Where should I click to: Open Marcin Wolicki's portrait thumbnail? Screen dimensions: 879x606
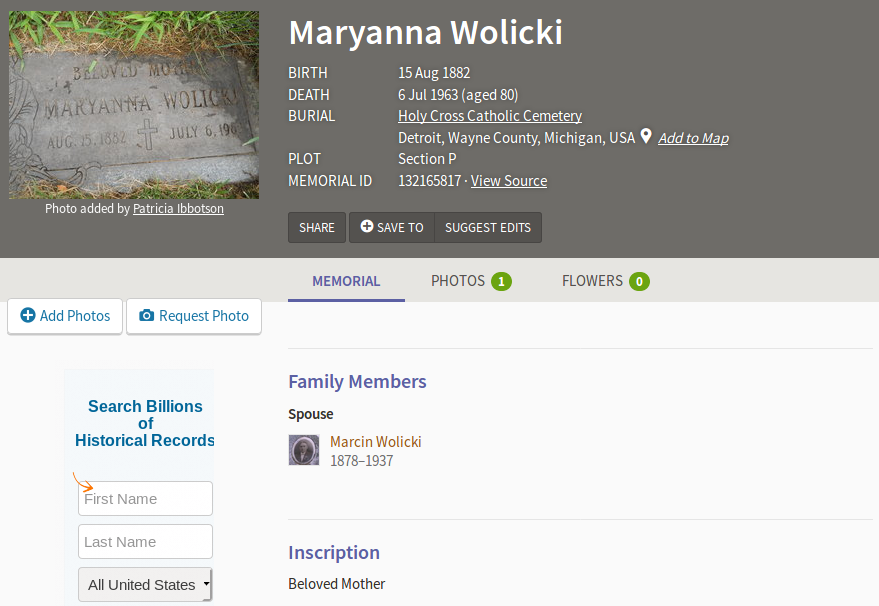pos(304,450)
